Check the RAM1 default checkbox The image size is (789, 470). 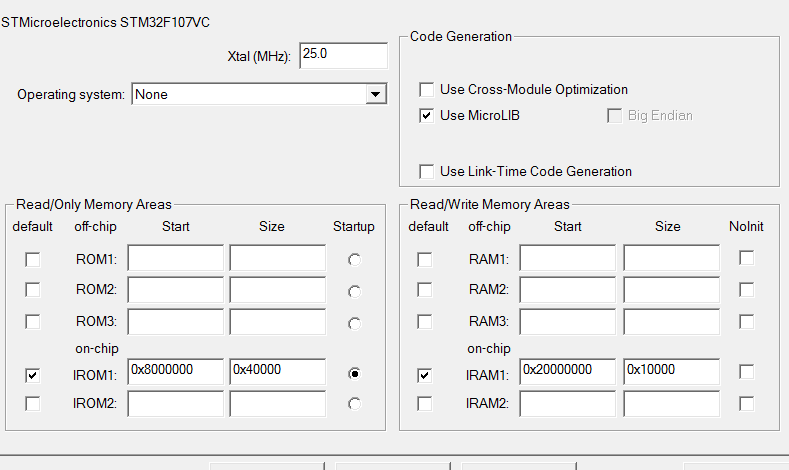coord(425,260)
